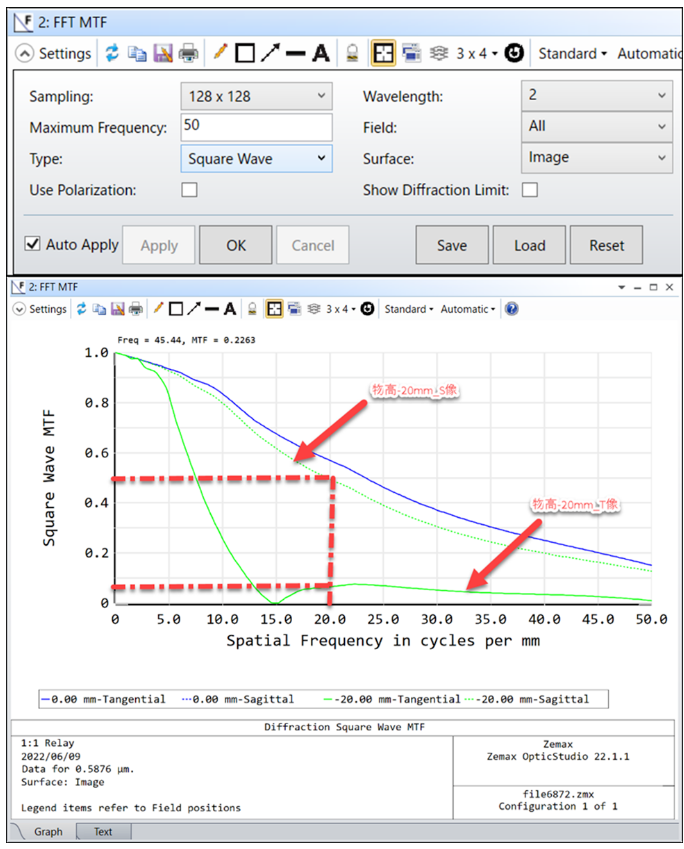The image size is (684, 849).
Task: Select rectangle tool in lower window toolbar
Action: pyautogui.click(x=176, y=309)
